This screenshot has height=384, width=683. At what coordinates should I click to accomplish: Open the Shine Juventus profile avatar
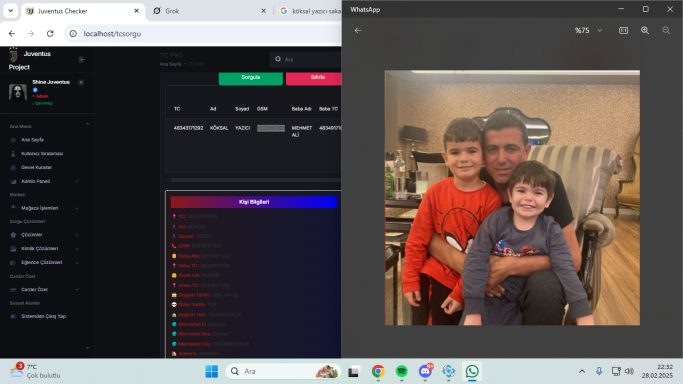[18, 92]
